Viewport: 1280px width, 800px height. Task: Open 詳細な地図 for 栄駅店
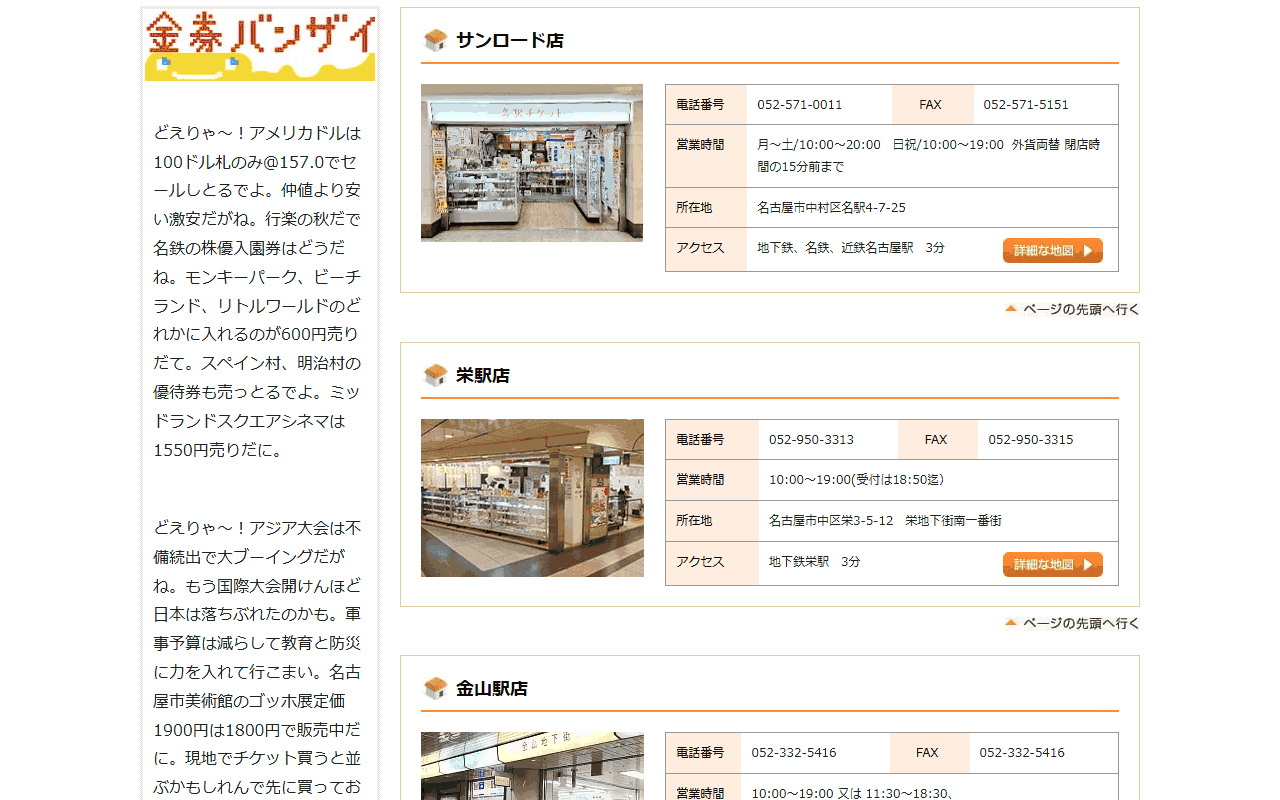pyautogui.click(x=1053, y=564)
